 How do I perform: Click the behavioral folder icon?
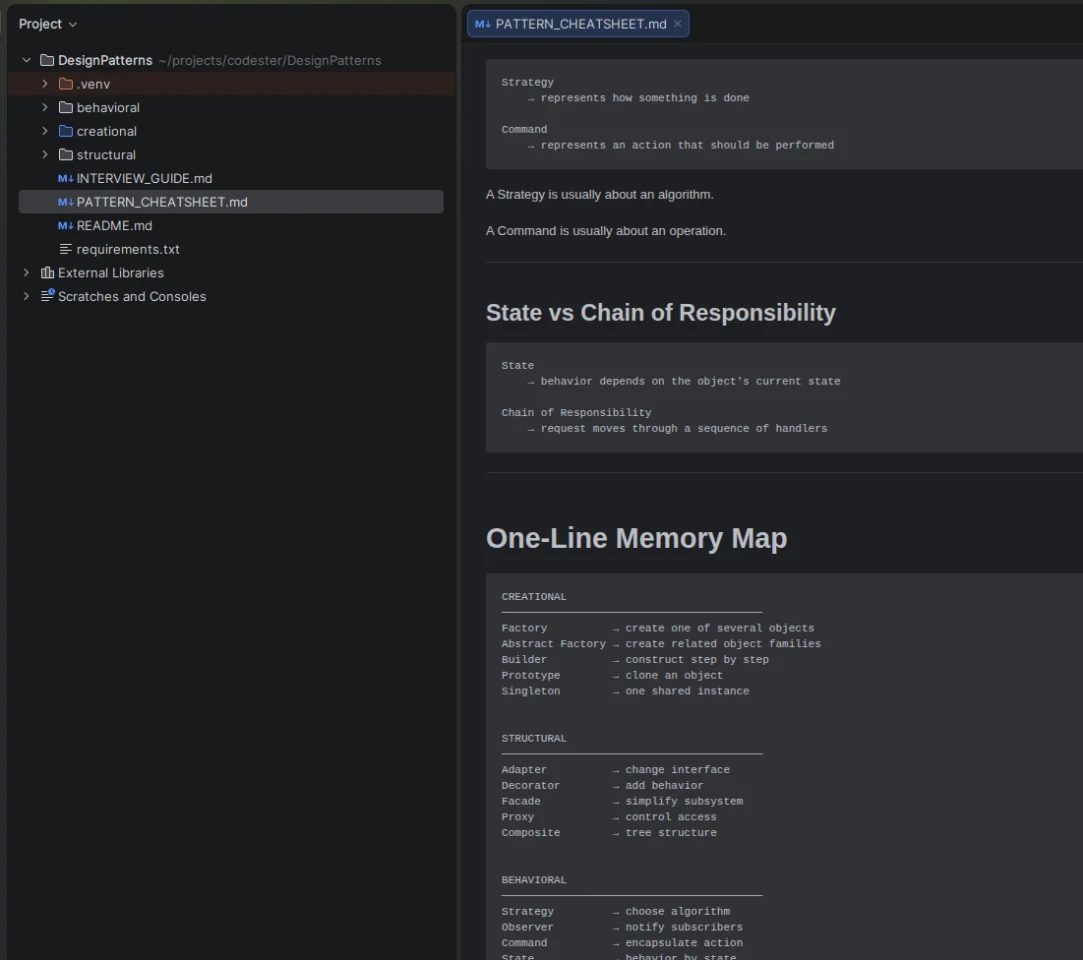66,107
